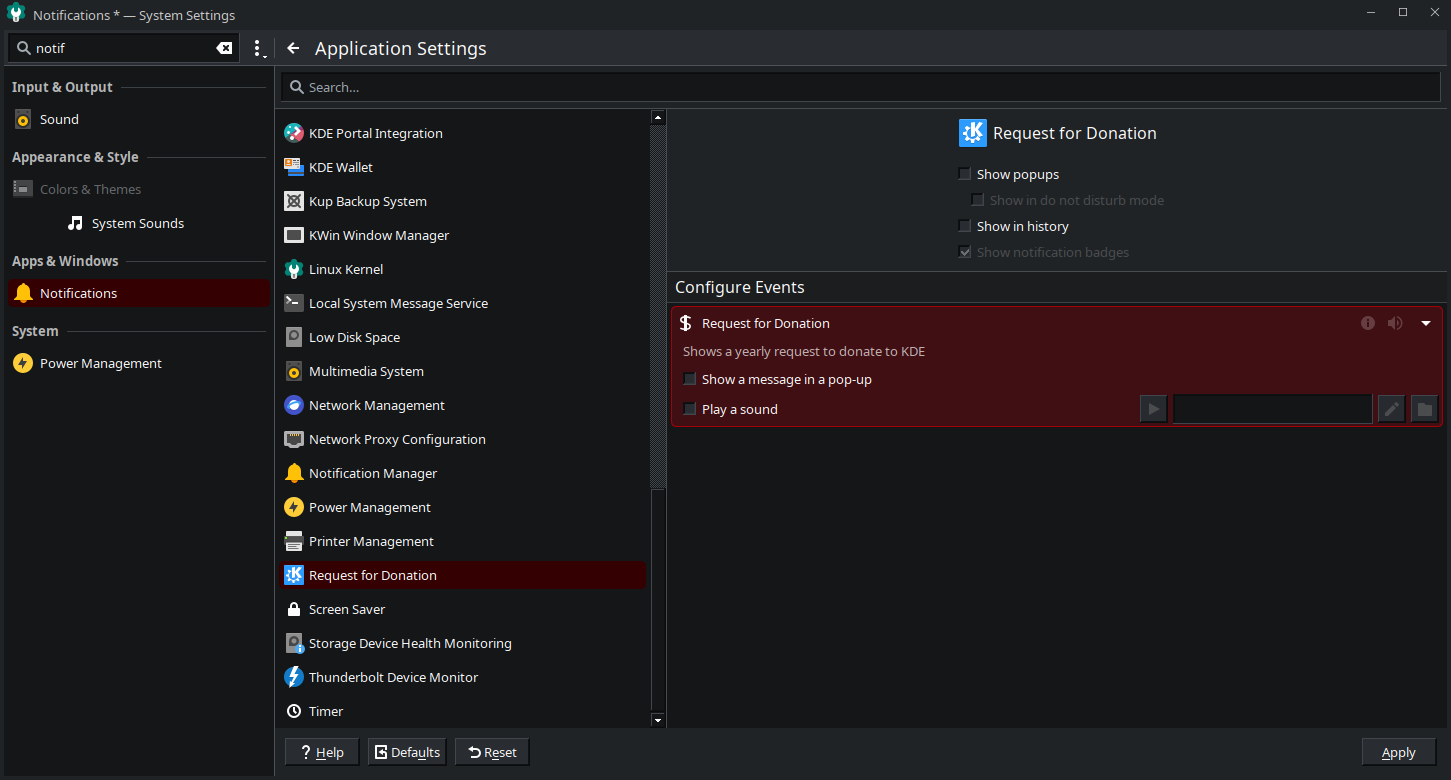Image resolution: width=1451 pixels, height=780 pixels.
Task: Click the back arrow beside Application Settings
Action: coord(293,48)
